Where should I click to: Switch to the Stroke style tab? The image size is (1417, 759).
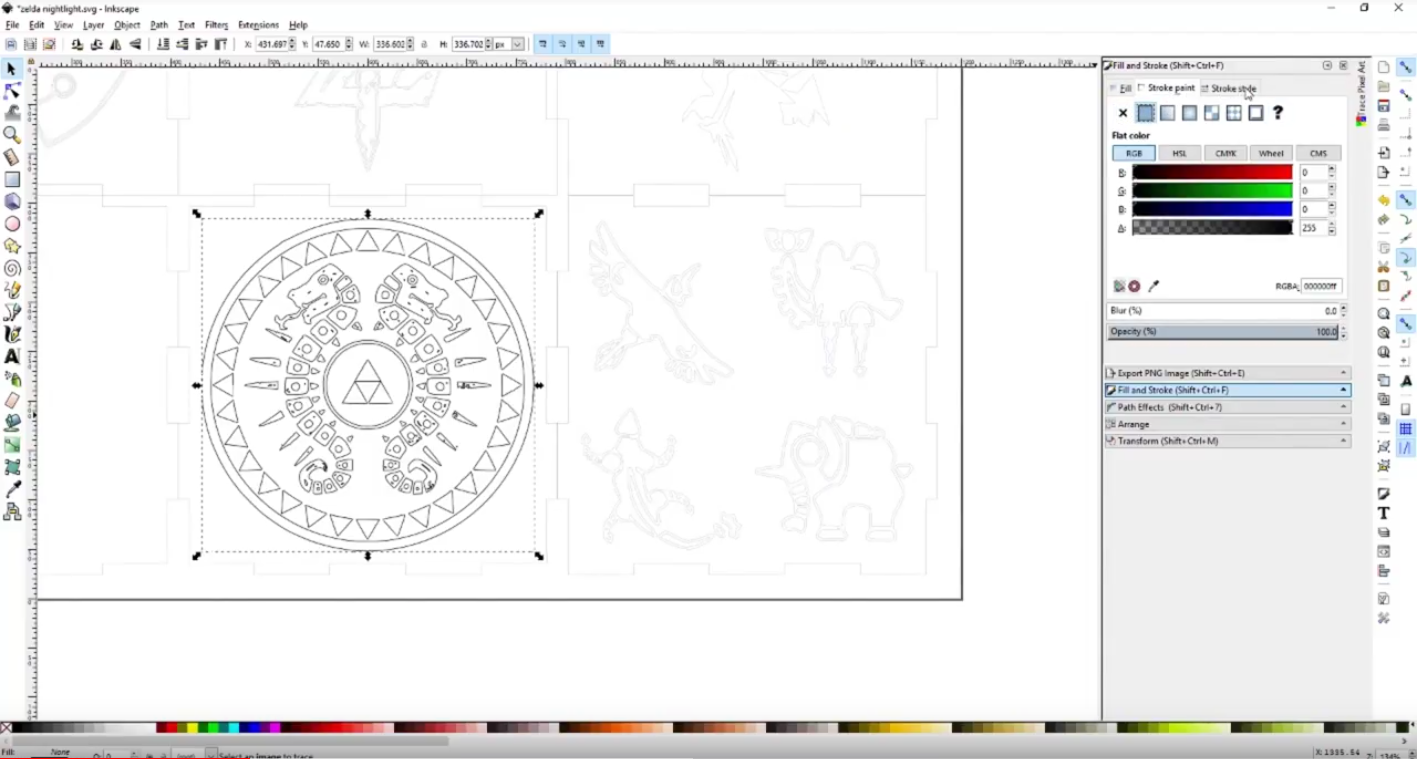tap(1228, 88)
